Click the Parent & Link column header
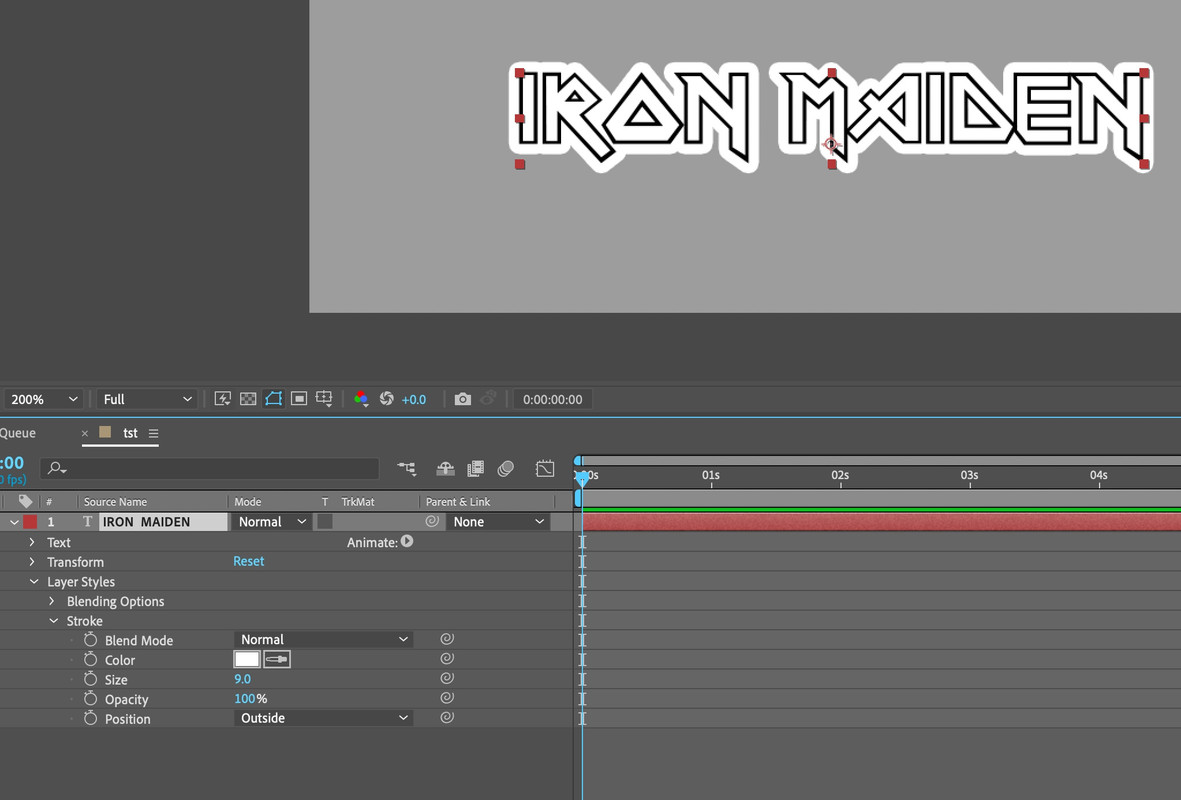1181x800 pixels. (458, 502)
